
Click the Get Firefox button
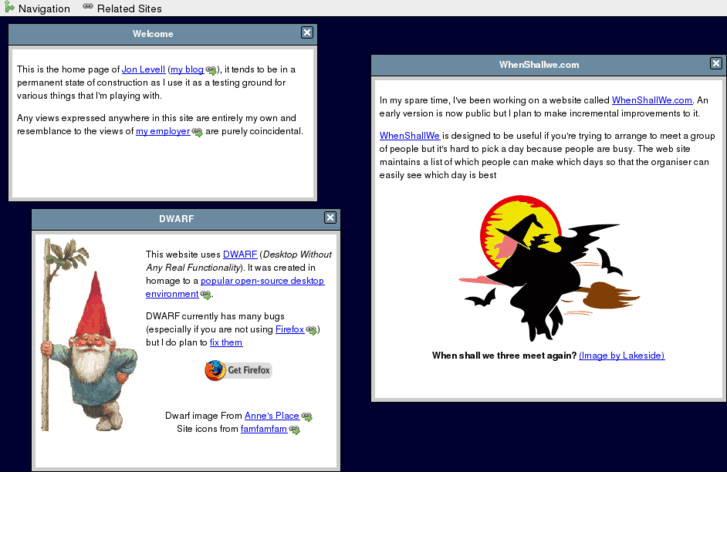click(x=238, y=370)
